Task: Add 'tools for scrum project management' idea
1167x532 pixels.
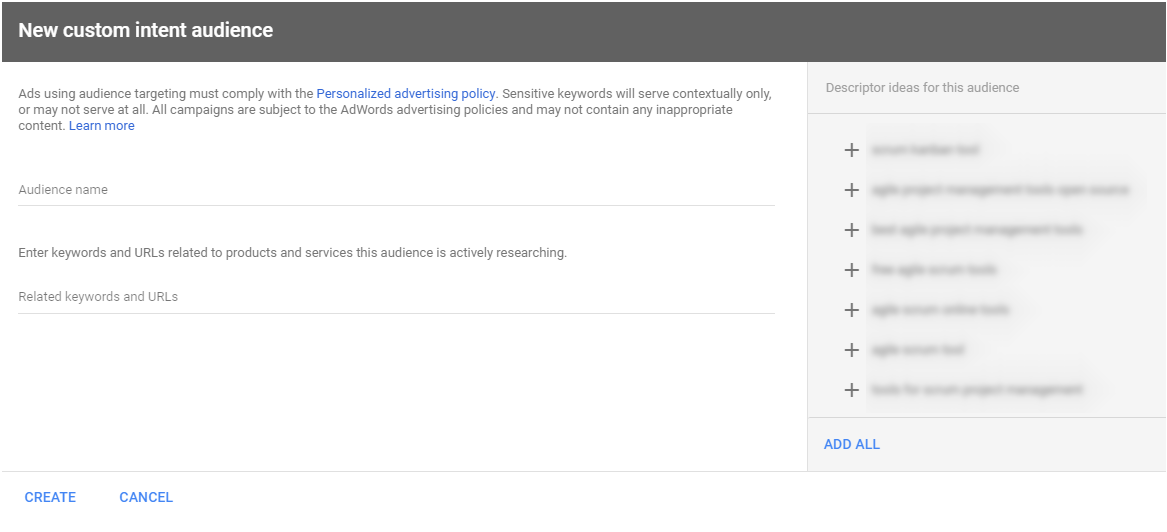Action: click(x=851, y=390)
